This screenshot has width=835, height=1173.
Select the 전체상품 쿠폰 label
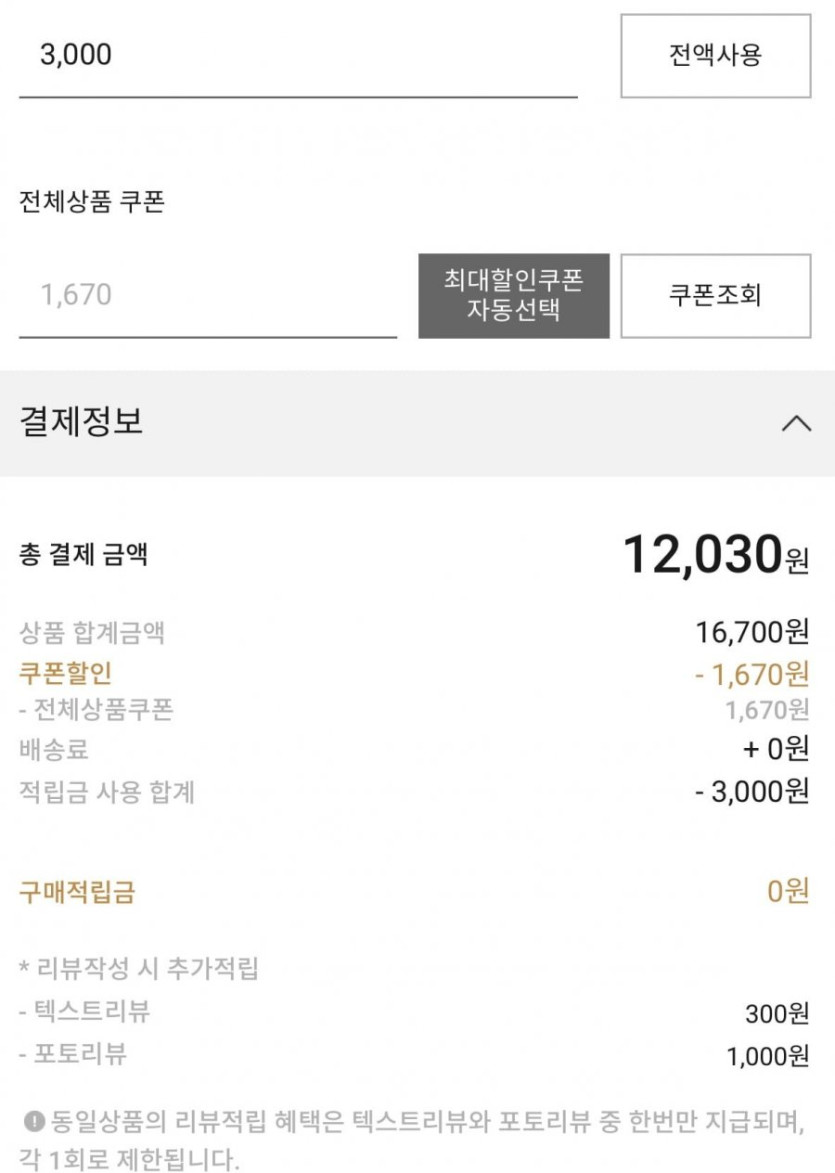click(x=92, y=202)
